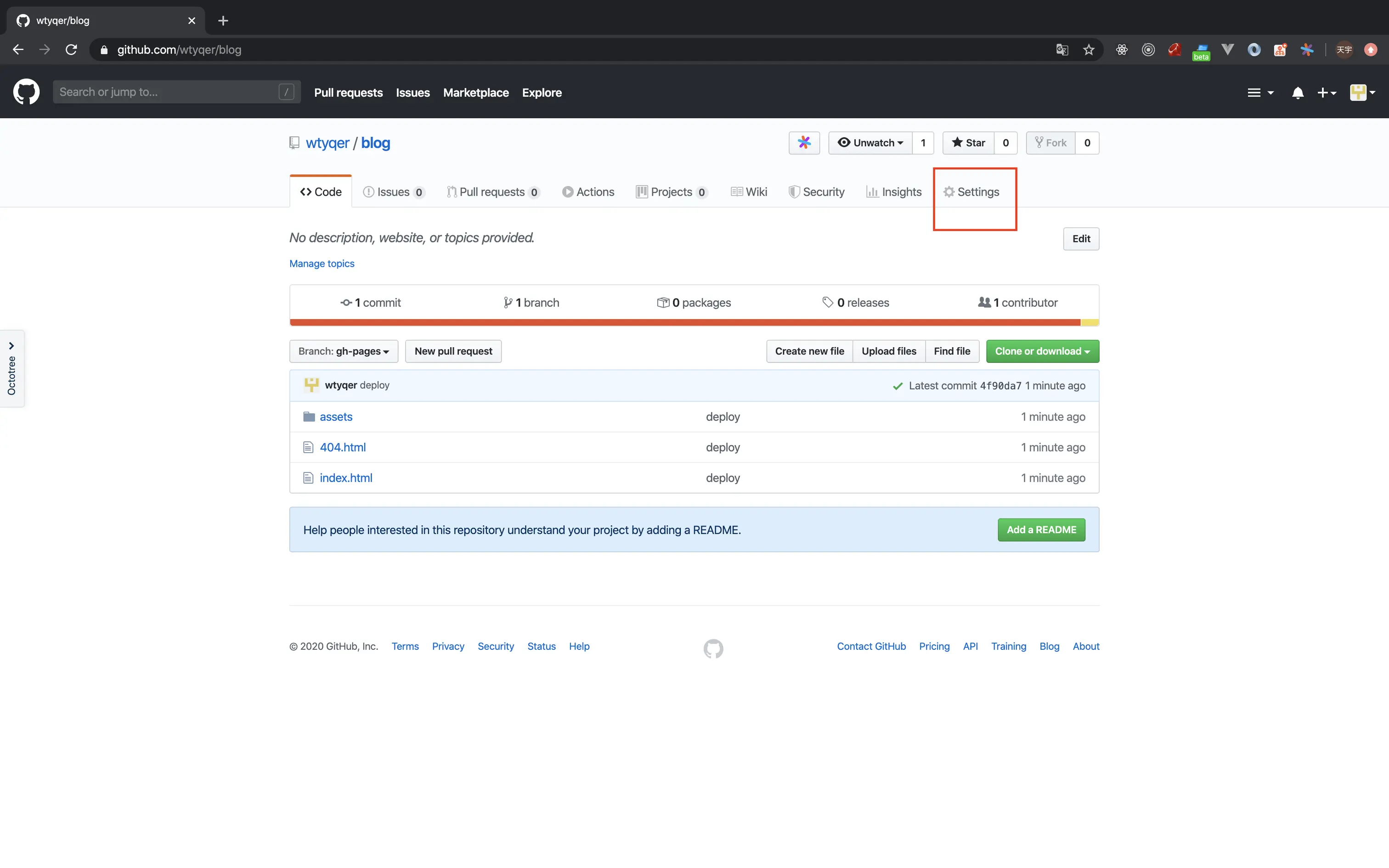Click the orange language bar segment
1389x868 pixels.
point(684,322)
